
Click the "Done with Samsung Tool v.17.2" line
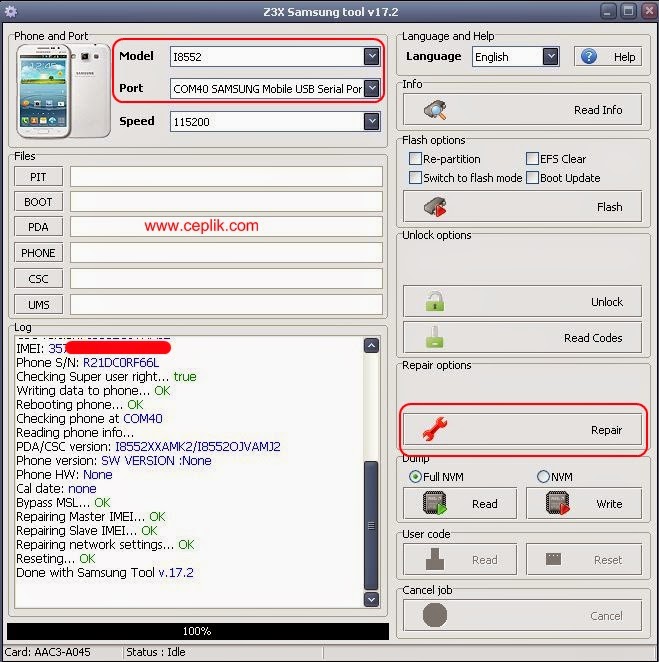click(105, 572)
